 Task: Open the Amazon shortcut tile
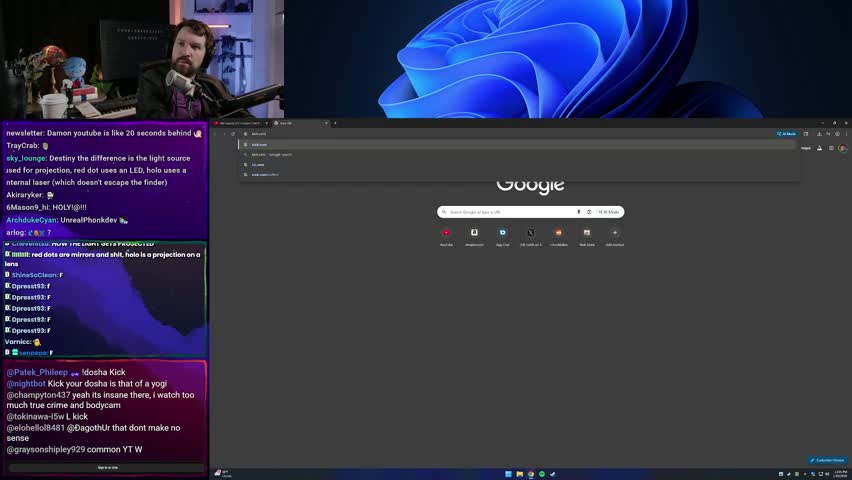pyautogui.click(x=474, y=233)
